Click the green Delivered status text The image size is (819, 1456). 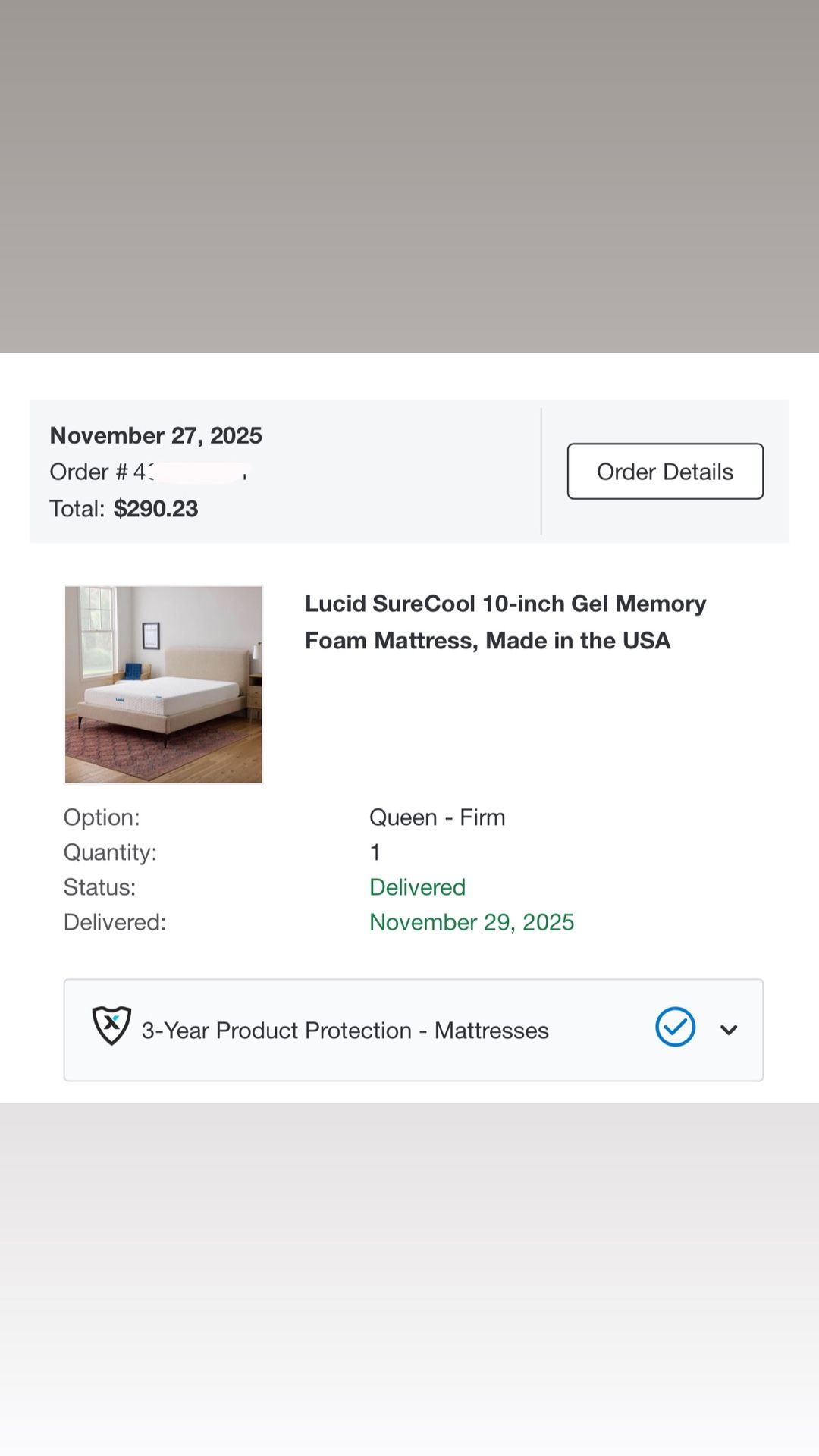pos(417,887)
